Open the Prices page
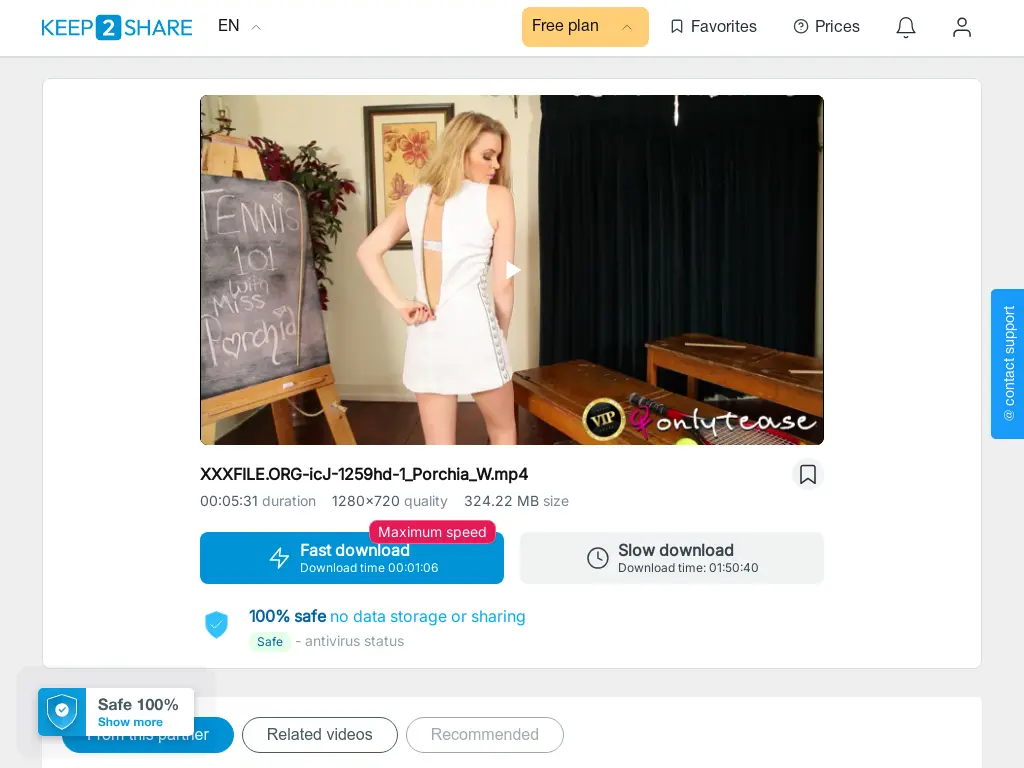 click(x=827, y=27)
